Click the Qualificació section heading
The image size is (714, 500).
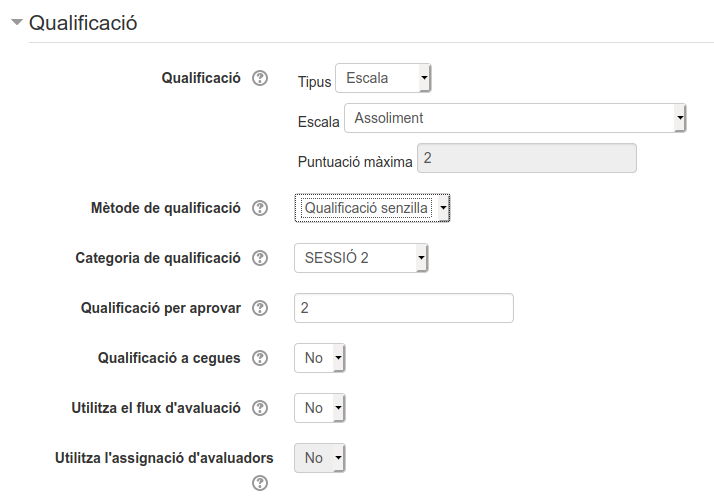click(x=83, y=23)
